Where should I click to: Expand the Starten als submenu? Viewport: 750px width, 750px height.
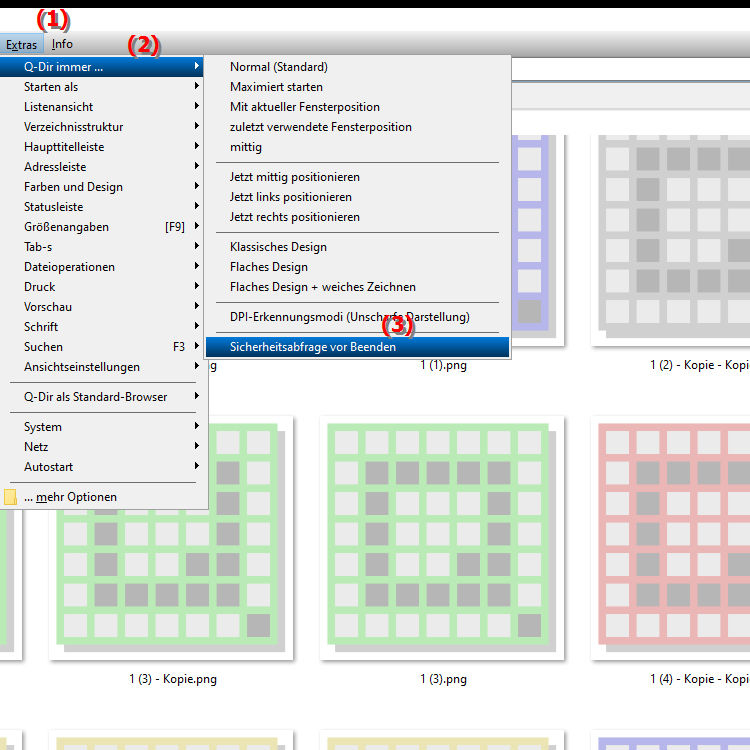101,87
